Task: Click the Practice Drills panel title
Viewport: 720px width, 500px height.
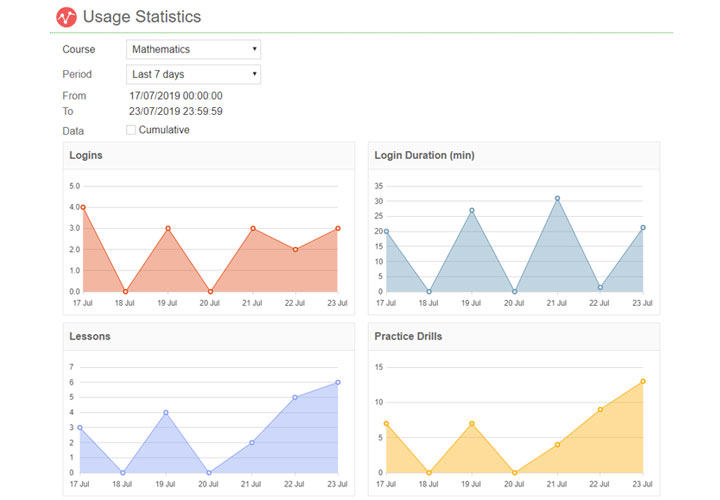Action: (408, 337)
